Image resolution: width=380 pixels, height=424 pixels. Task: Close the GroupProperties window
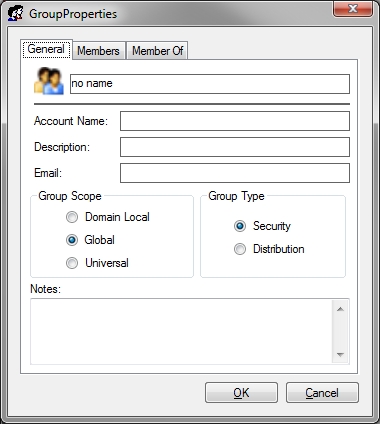tap(353, 9)
